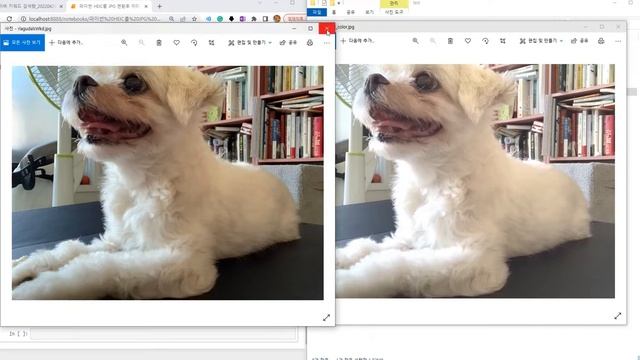This screenshot has height=360, width=640.
Task: Maximize the left Photos window
Action: [x=311, y=29]
